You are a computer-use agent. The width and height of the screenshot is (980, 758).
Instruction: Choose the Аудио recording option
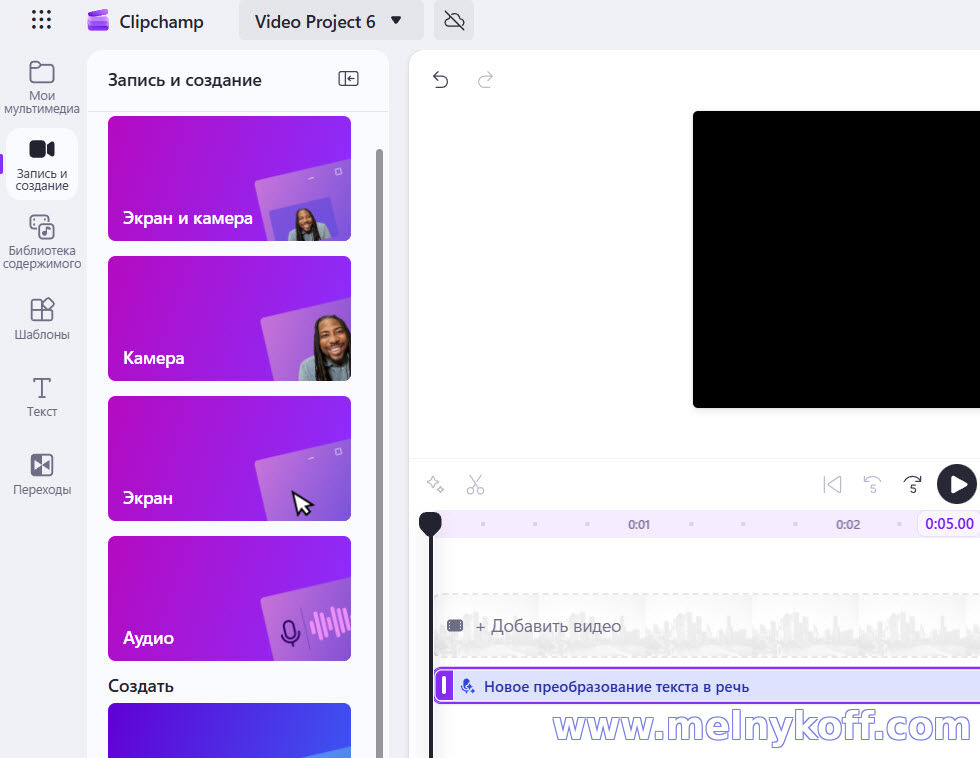(x=229, y=598)
